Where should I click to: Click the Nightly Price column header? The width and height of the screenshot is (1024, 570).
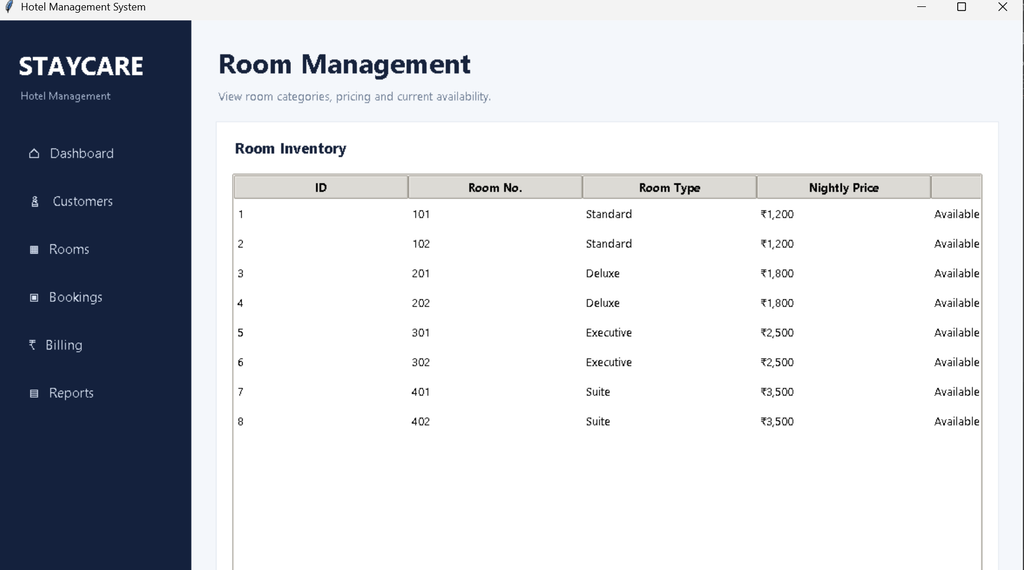pos(844,187)
